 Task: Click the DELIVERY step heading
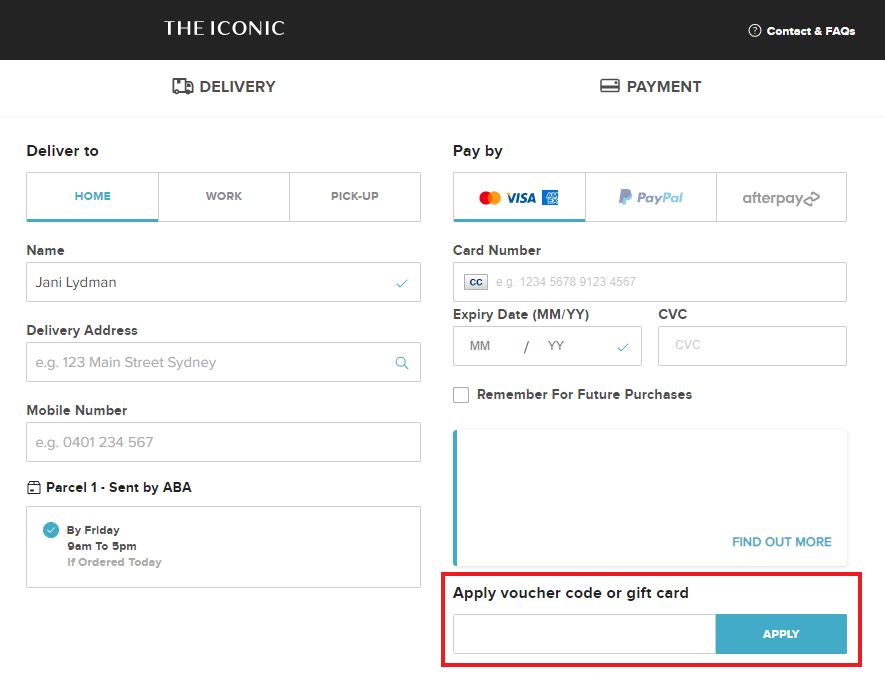[x=237, y=86]
